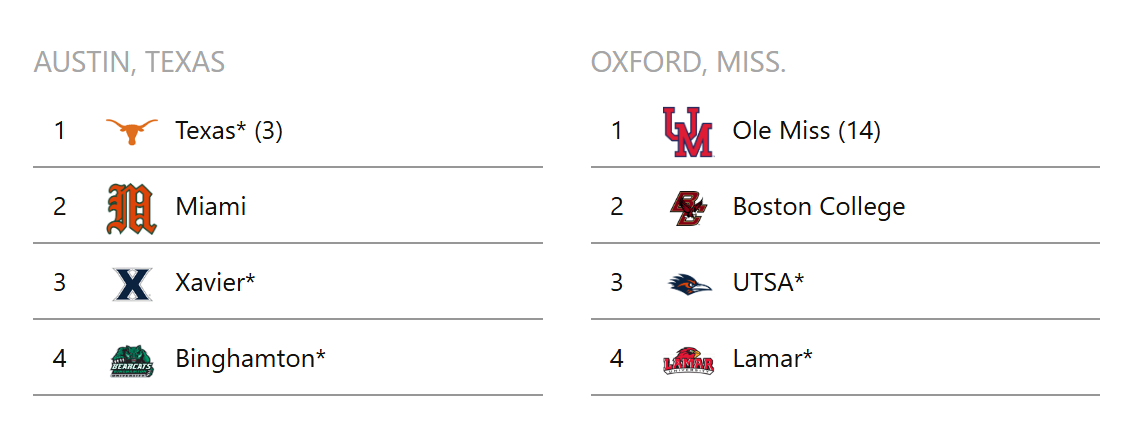
Task: Open the Miami team name
Action: coord(211,207)
